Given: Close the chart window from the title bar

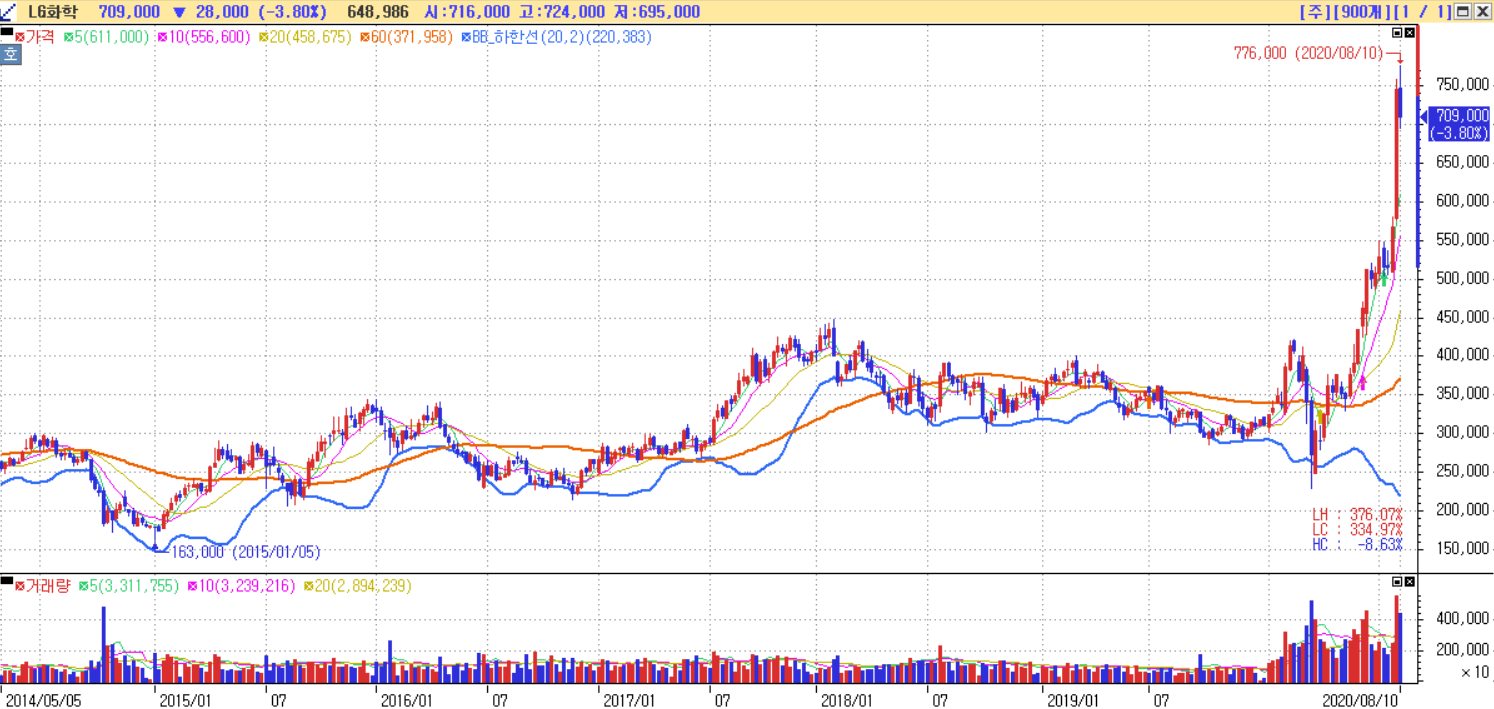Looking at the screenshot, I should point(1481,12).
